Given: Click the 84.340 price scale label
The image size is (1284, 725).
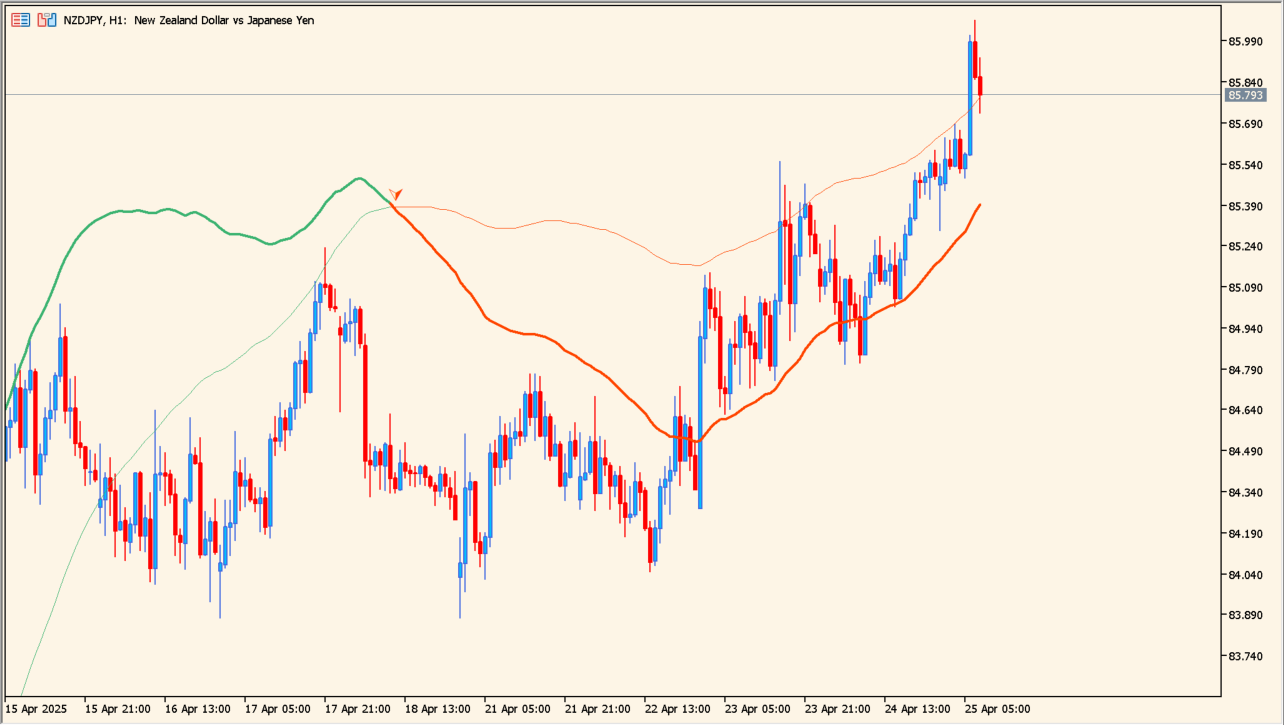Looking at the screenshot, I should tap(1245, 492).
